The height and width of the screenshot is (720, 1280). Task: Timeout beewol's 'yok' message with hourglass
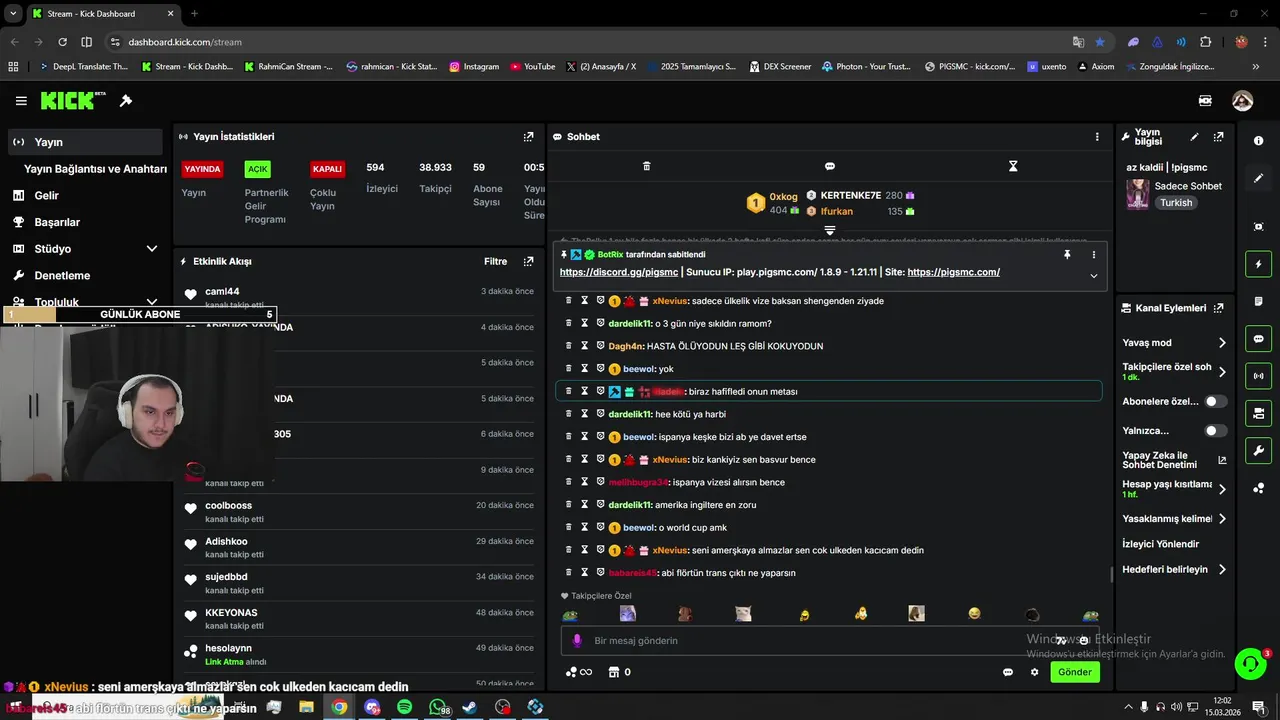pos(584,369)
